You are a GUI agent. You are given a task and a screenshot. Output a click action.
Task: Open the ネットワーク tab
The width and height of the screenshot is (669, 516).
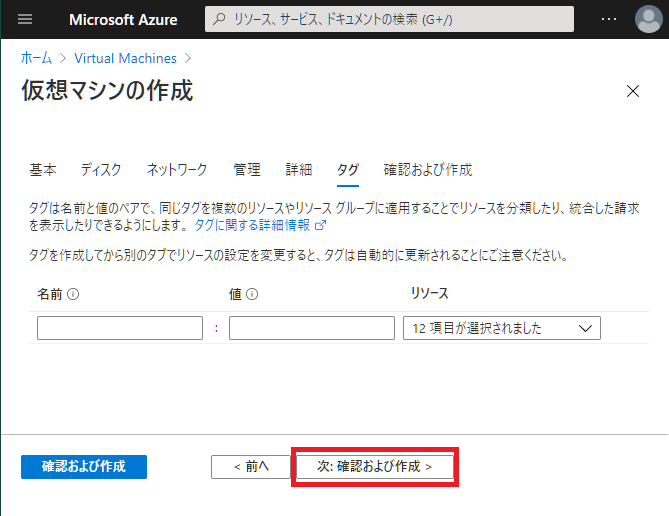[177, 170]
